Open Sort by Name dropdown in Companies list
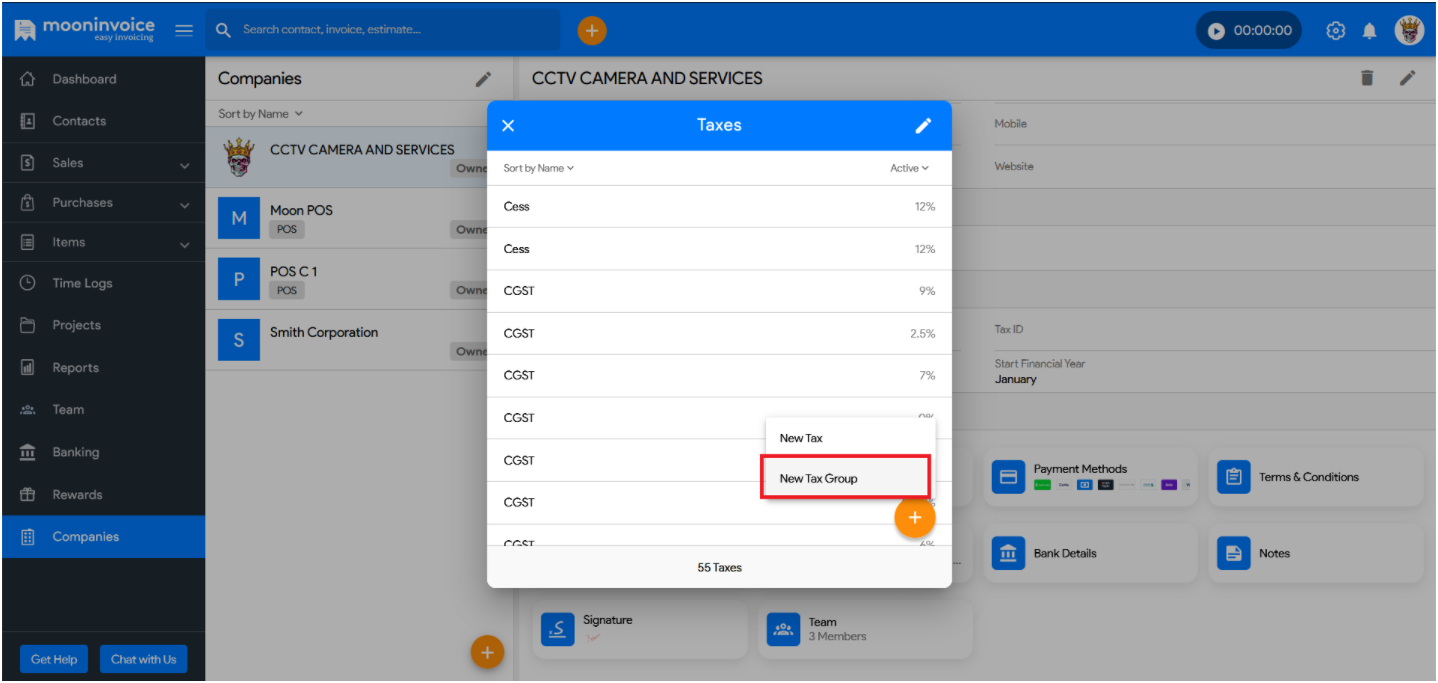This screenshot has width=1438, height=683. (x=260, y=114)
